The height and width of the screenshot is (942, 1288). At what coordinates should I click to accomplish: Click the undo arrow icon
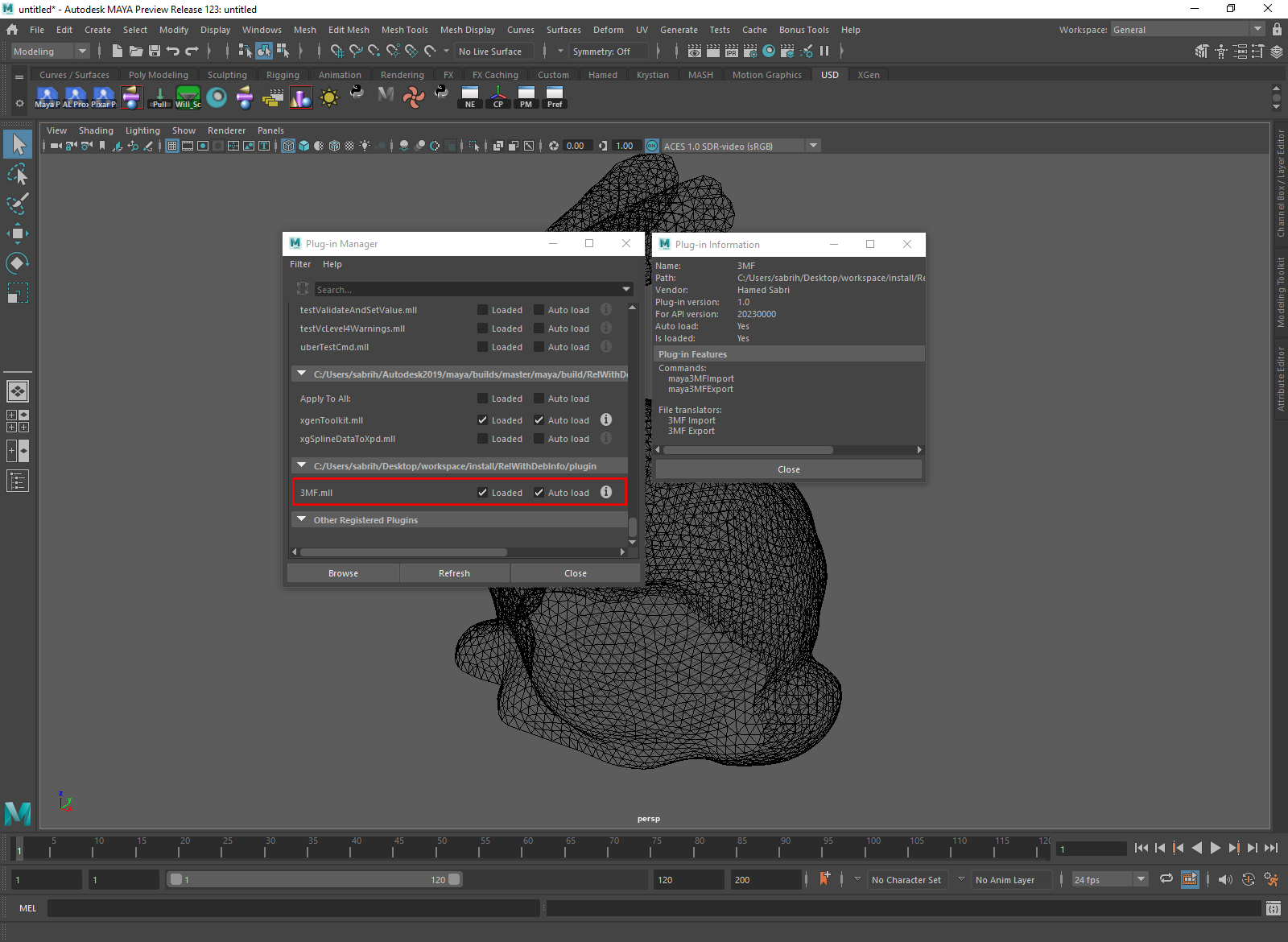[173, 51]
